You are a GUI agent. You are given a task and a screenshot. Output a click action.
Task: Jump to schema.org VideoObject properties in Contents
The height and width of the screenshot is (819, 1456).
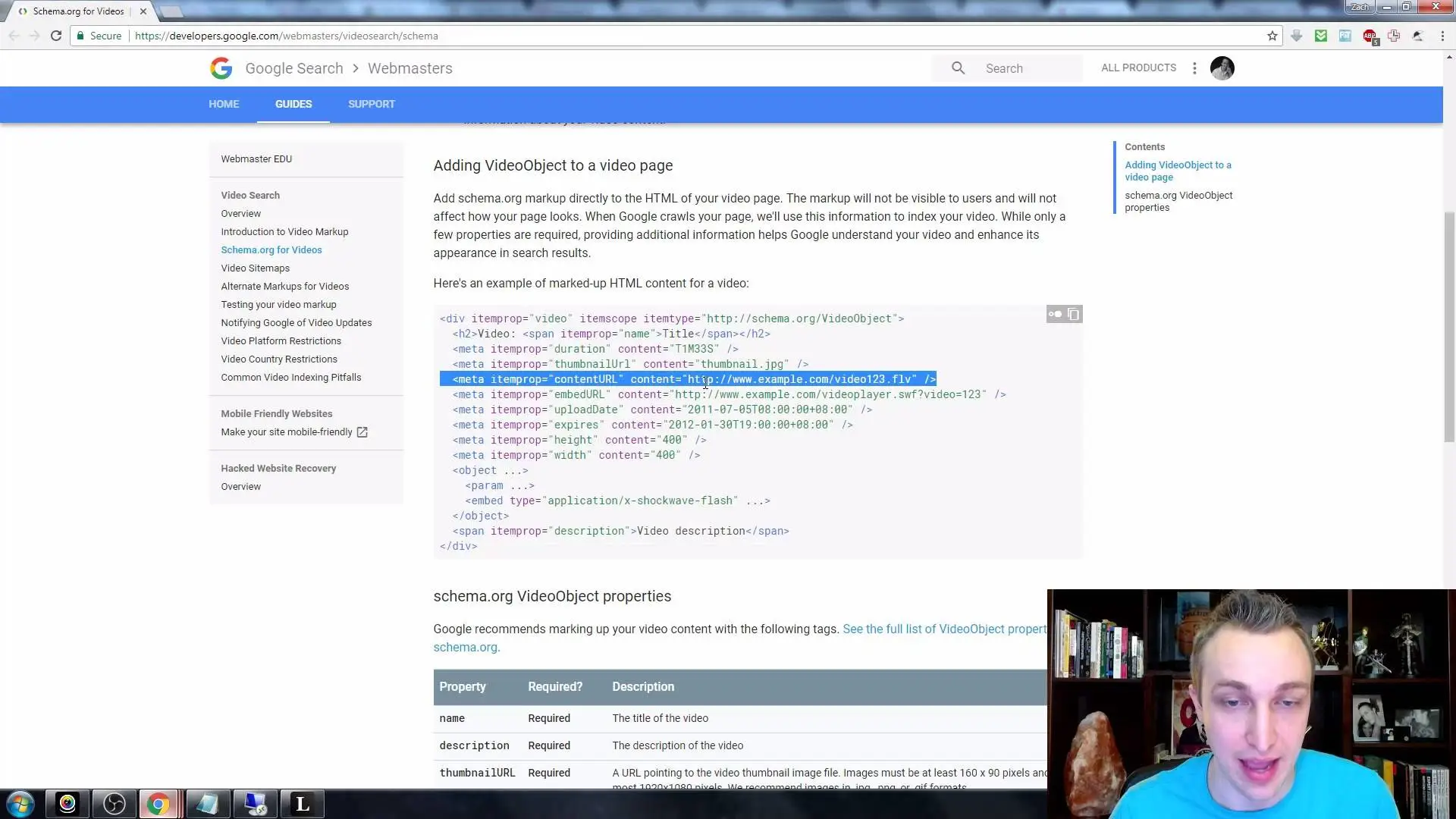(1178, 202)
